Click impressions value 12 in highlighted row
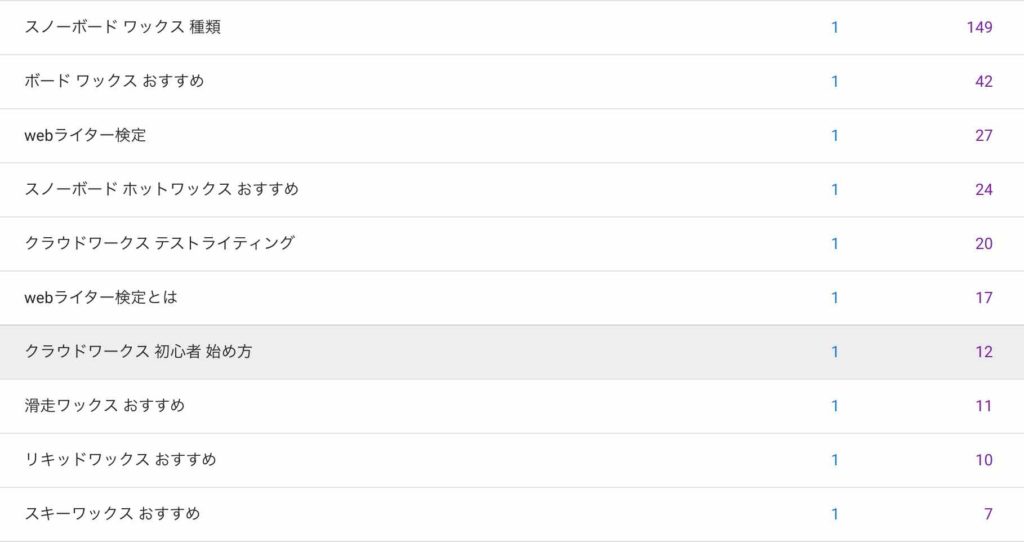 984,352
